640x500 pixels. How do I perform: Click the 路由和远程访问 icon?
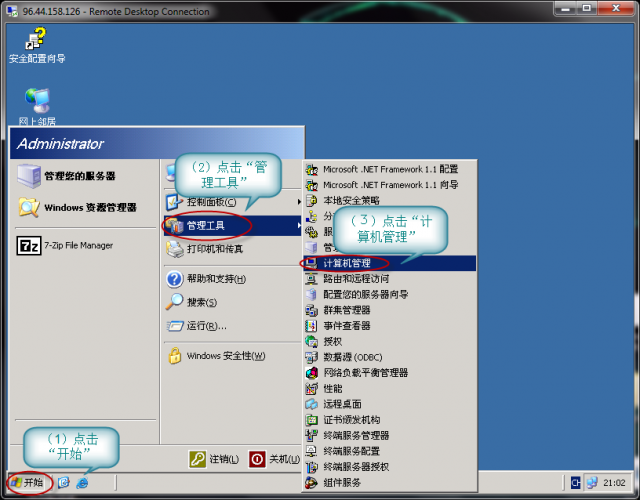[311, 279]
